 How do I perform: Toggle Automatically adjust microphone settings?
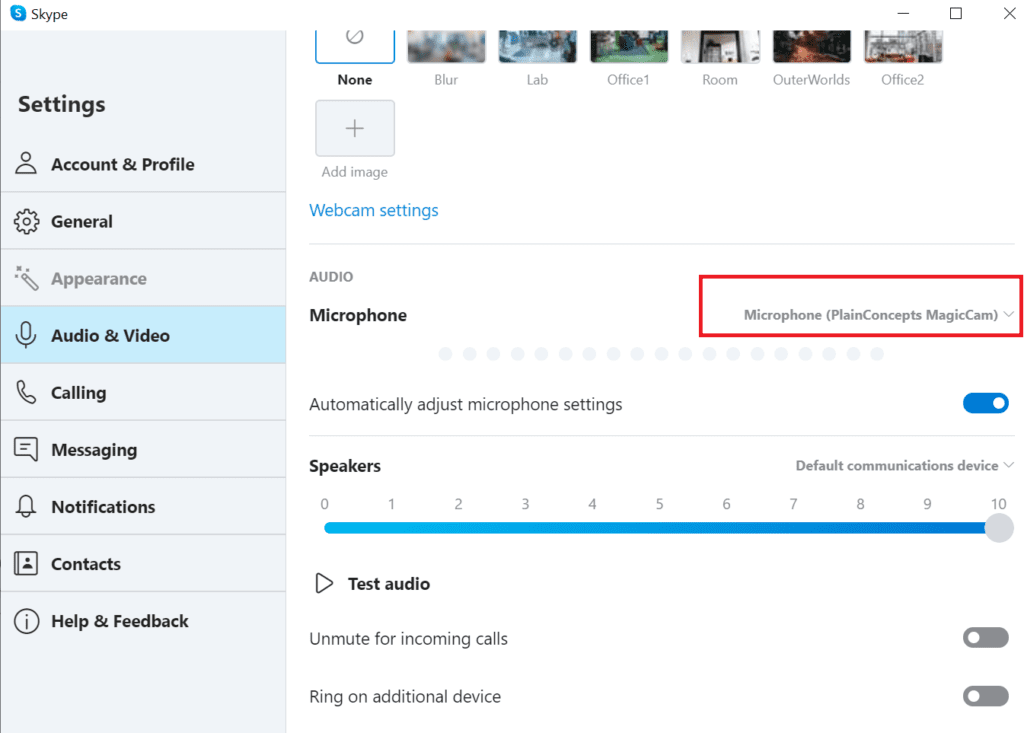[x=986, y=403]
